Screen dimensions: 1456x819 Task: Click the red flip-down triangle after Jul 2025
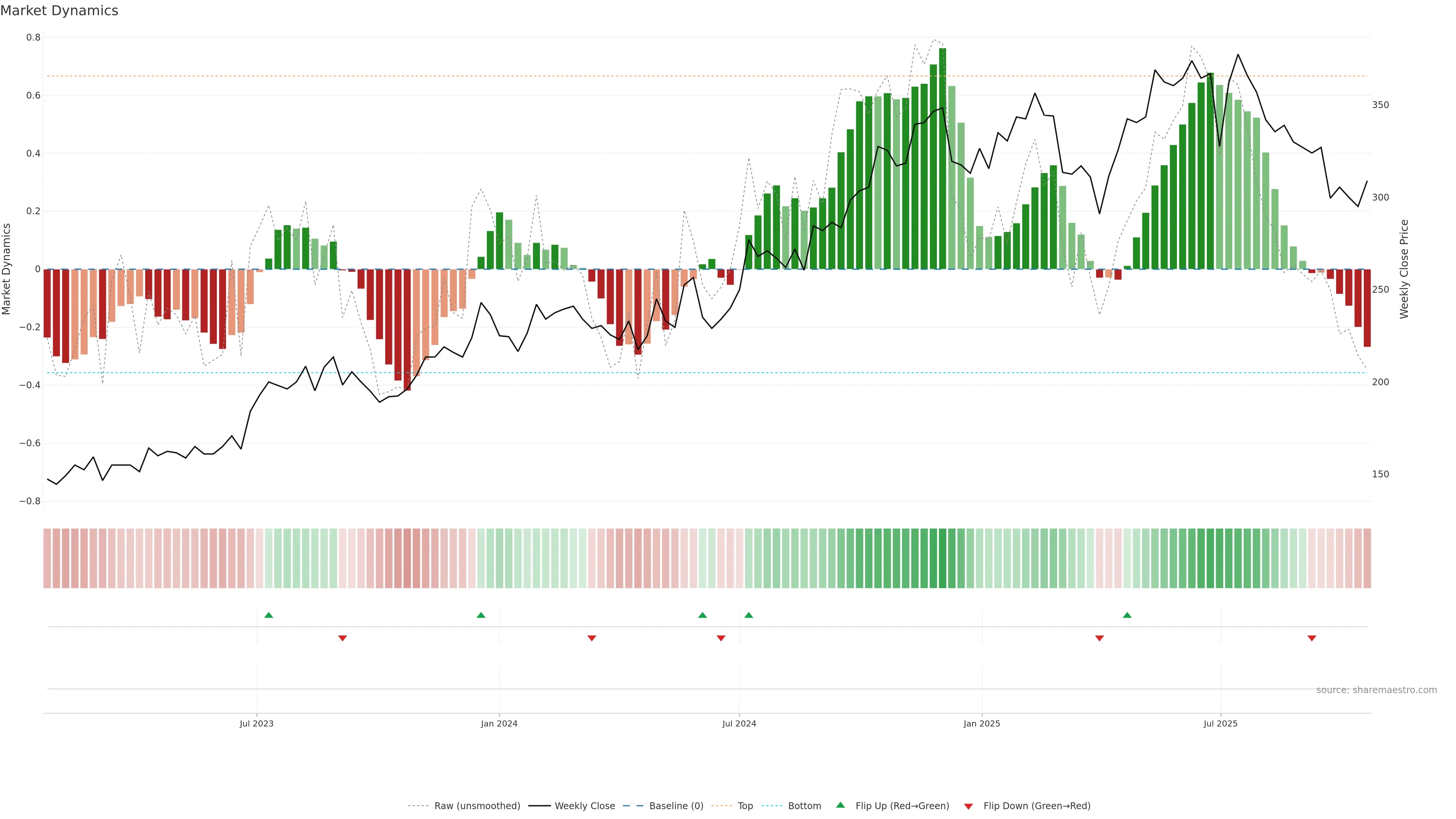coord(1312,638)
